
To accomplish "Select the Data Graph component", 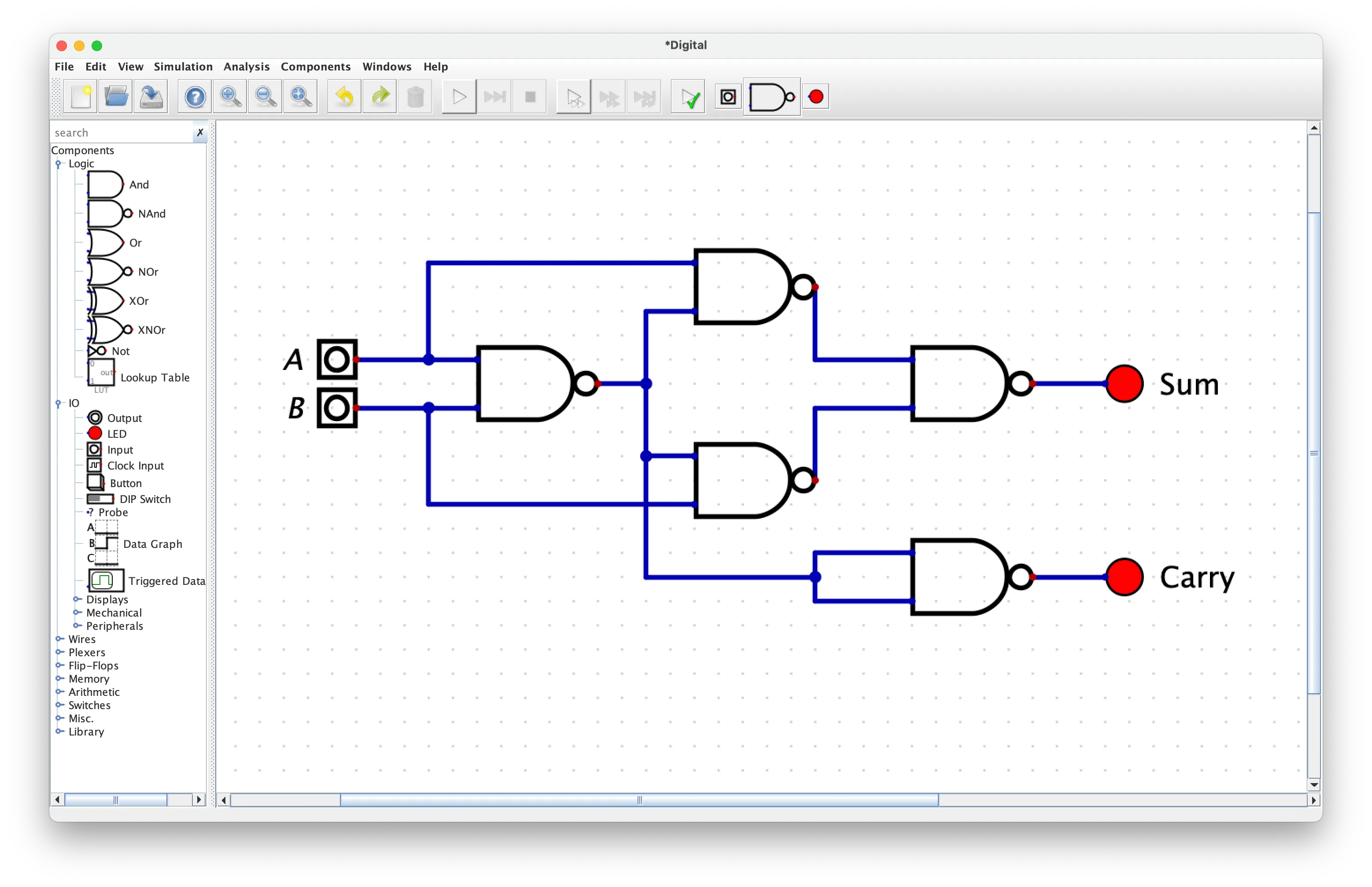I will (135, 544).
